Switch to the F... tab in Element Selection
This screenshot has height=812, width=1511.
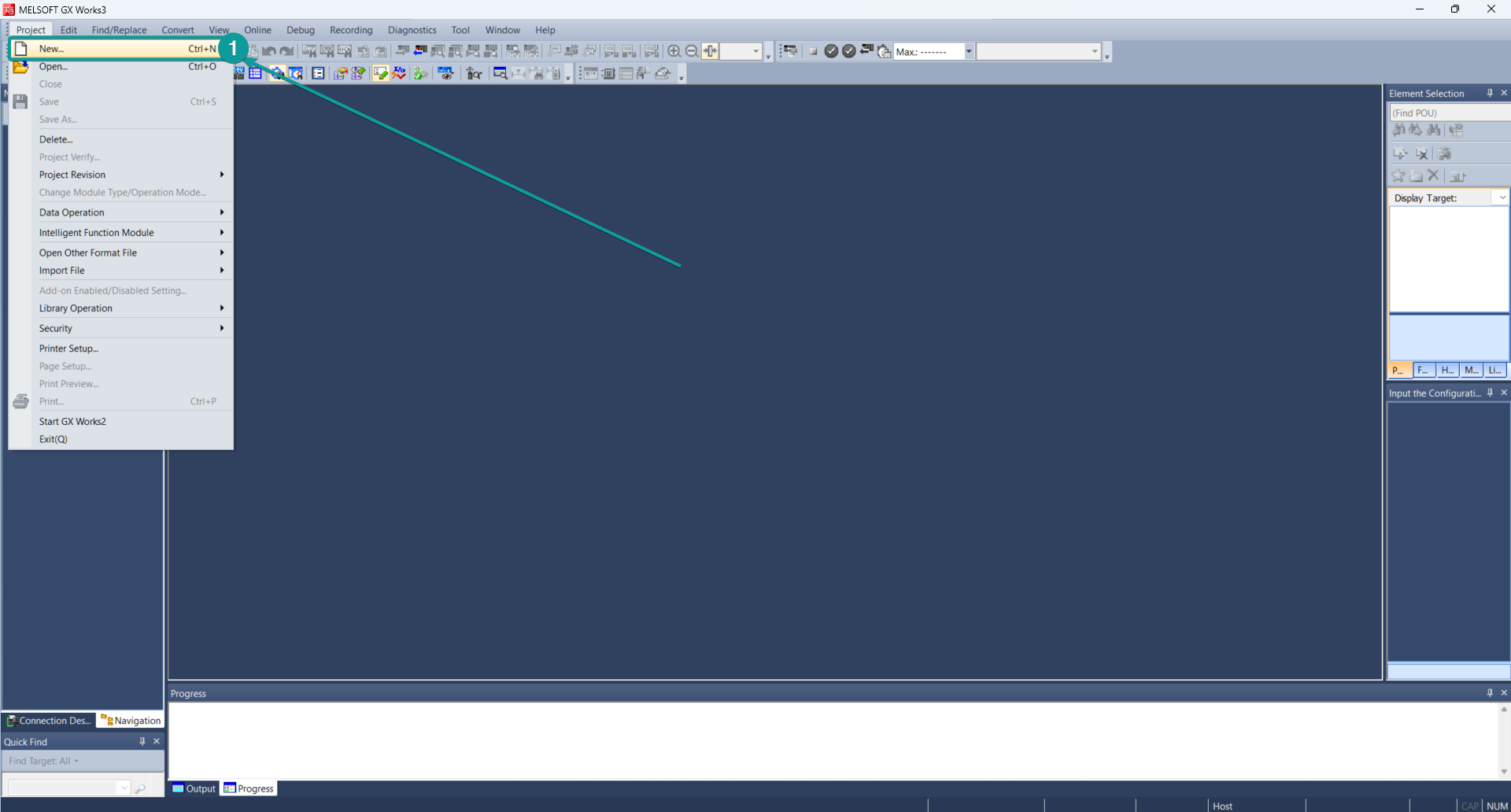click(1424, 370)
